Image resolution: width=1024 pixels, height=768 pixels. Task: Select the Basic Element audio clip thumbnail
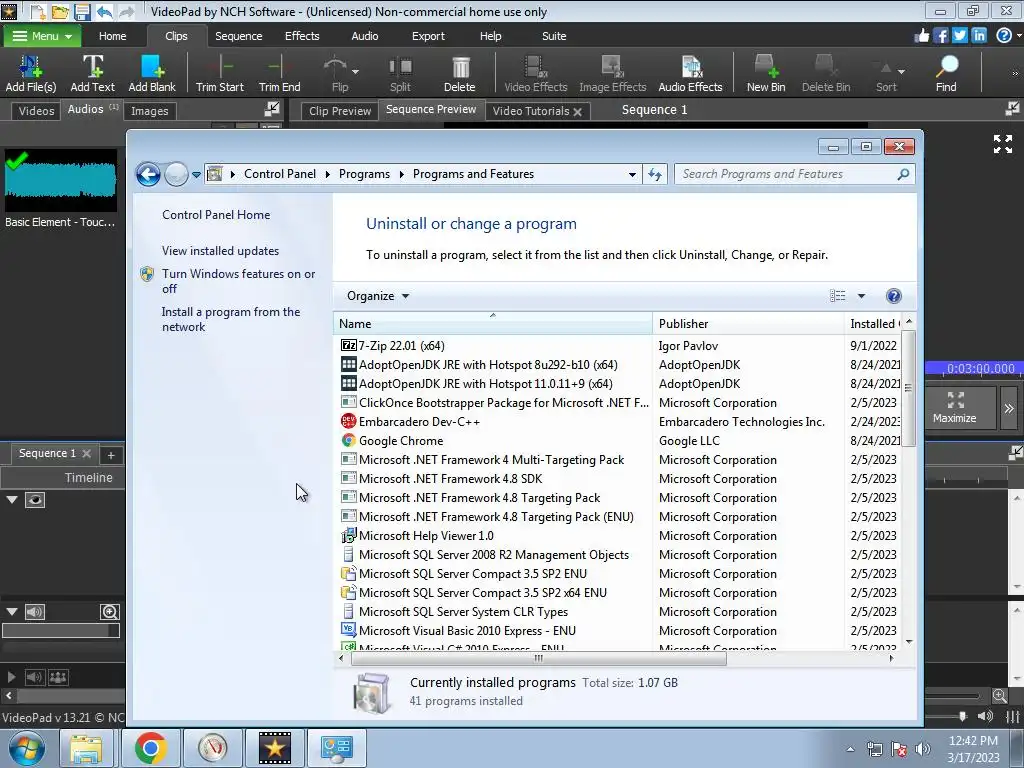pos(61,180)
